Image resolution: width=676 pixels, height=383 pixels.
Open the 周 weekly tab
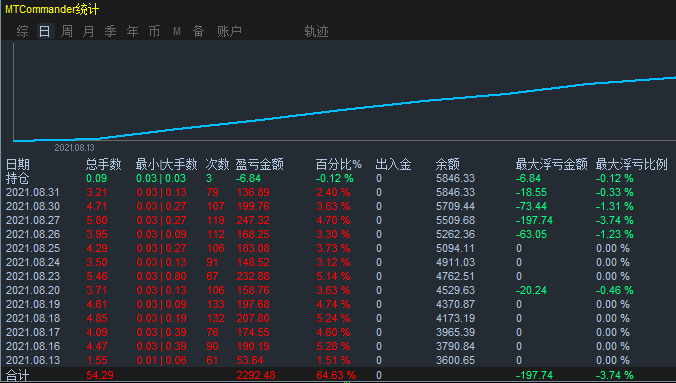67,31
